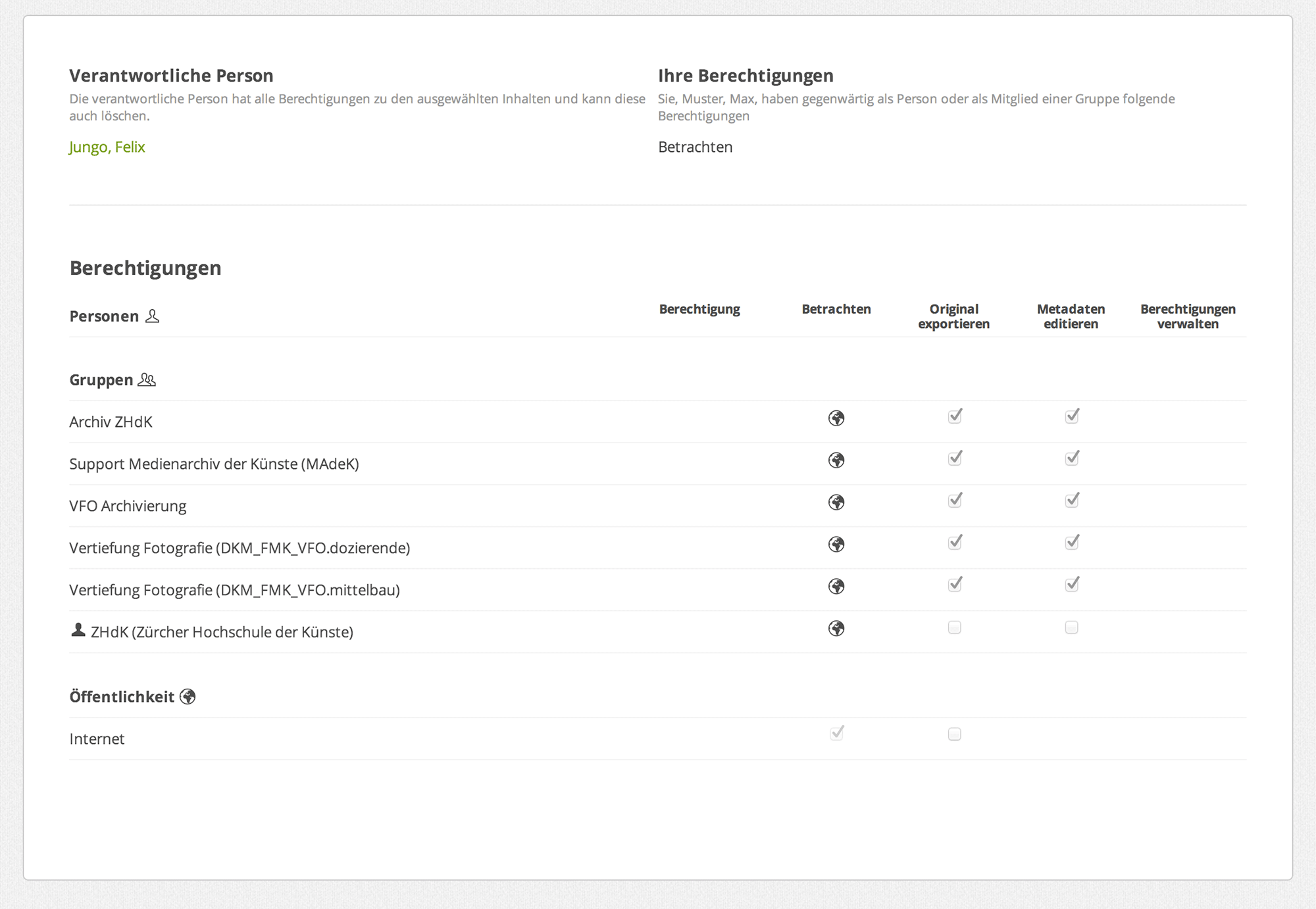Click the Personen person icon

pos(152,316)
